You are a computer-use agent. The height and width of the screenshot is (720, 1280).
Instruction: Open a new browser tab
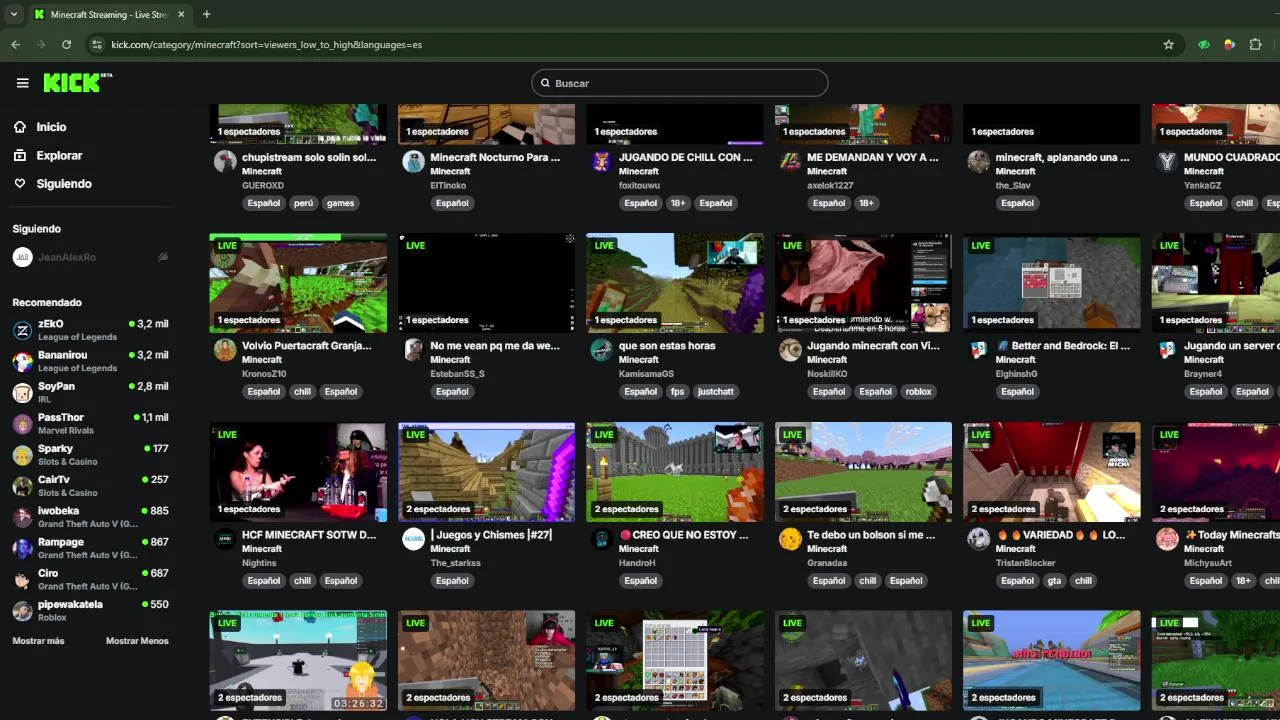[x=206, y=14]
